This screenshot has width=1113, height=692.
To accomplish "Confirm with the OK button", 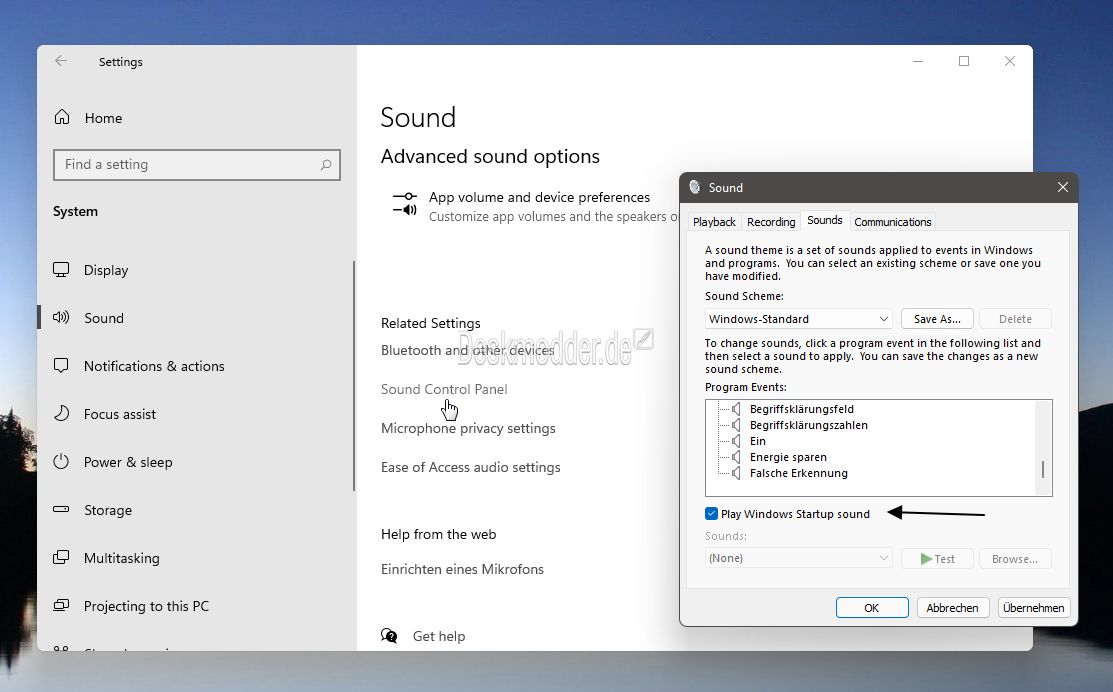I will click(872, 608).
